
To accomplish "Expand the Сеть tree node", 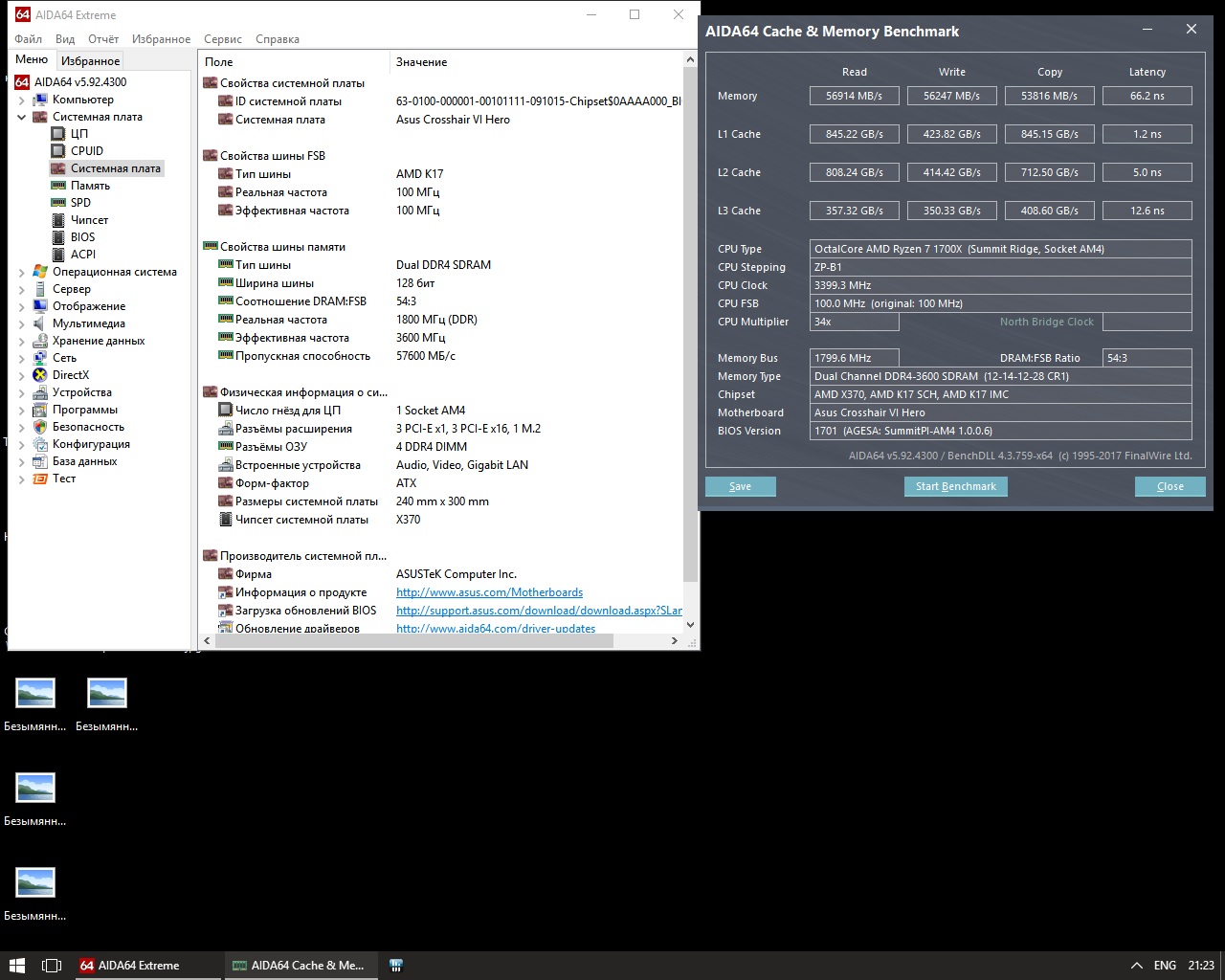I will (22, 358).
